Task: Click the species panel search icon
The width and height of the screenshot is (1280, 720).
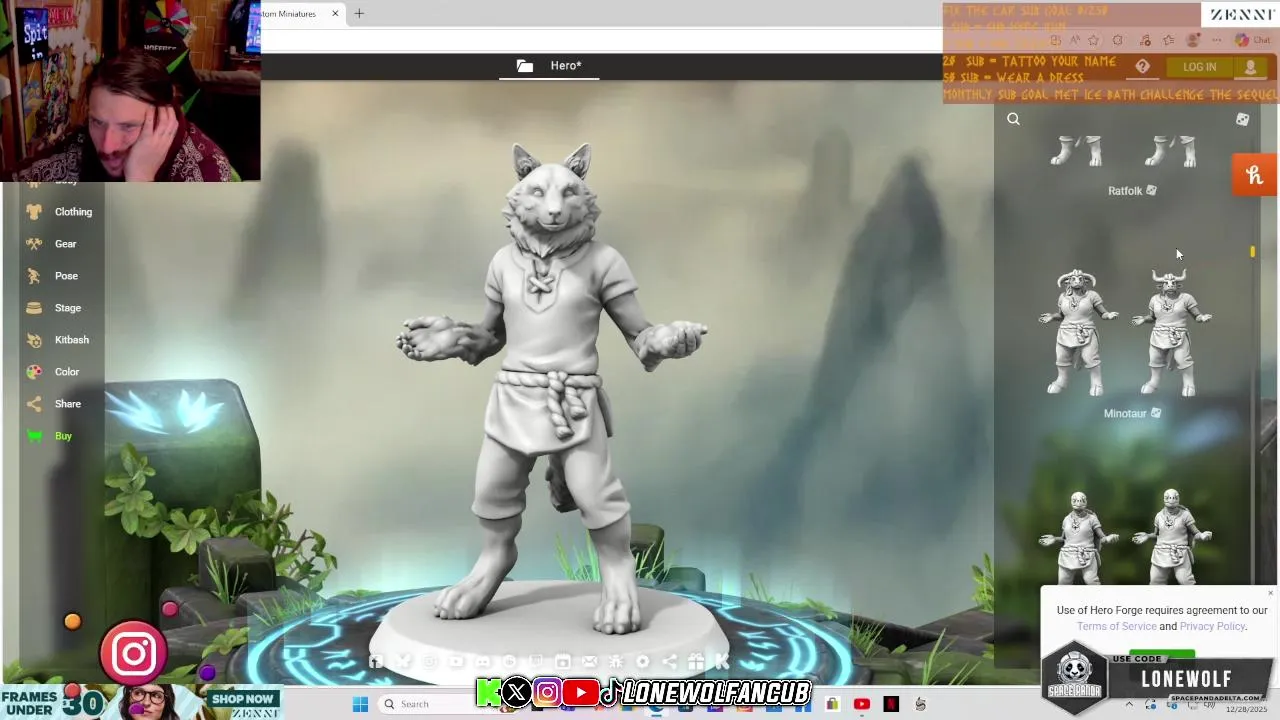Action: (1013, 119)
